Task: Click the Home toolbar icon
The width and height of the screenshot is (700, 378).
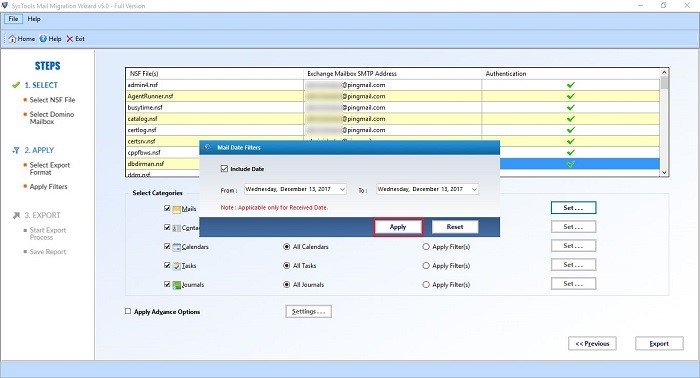Action: click(x=12, y=39)
